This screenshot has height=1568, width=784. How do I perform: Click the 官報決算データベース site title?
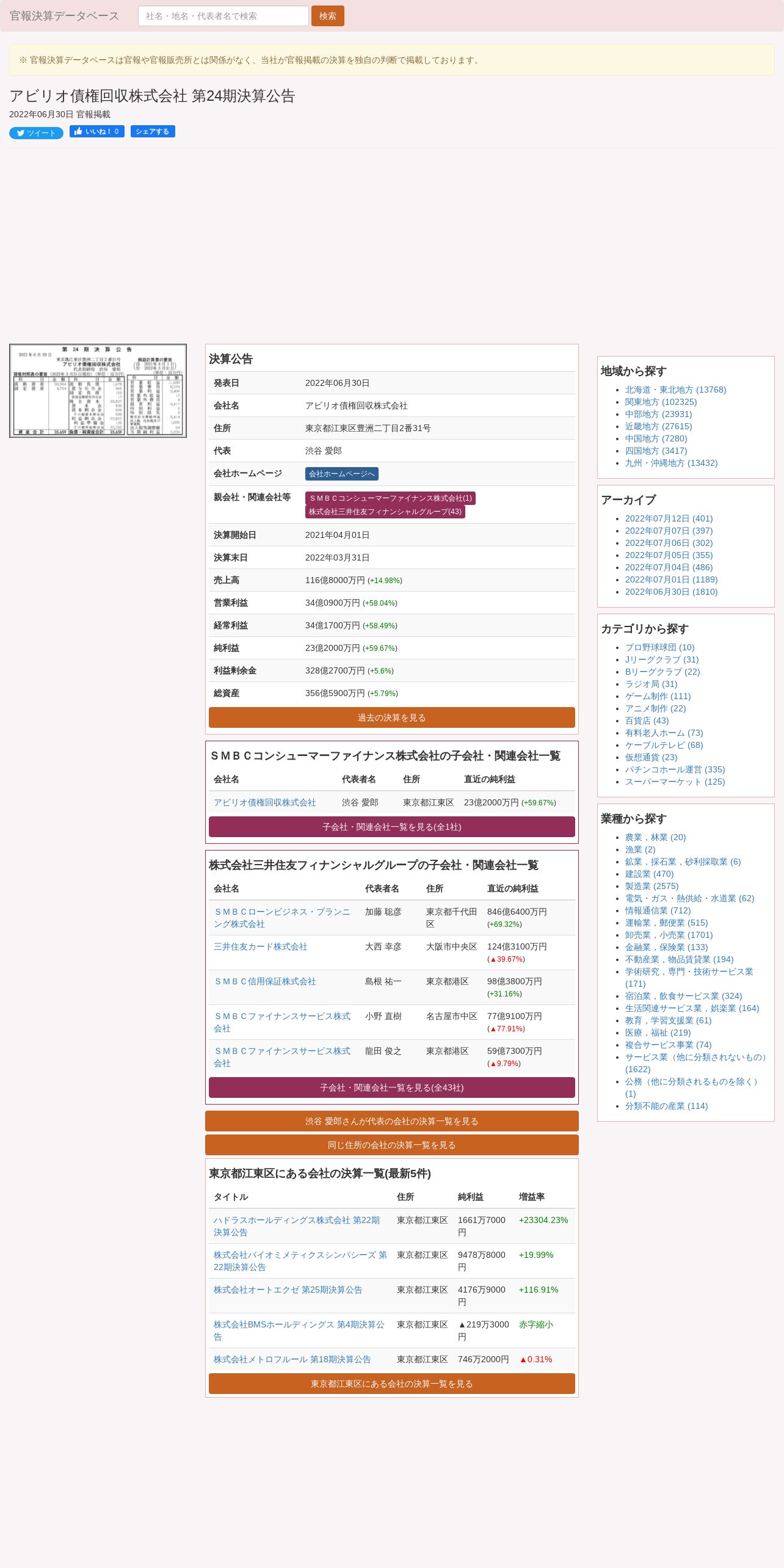64,16
